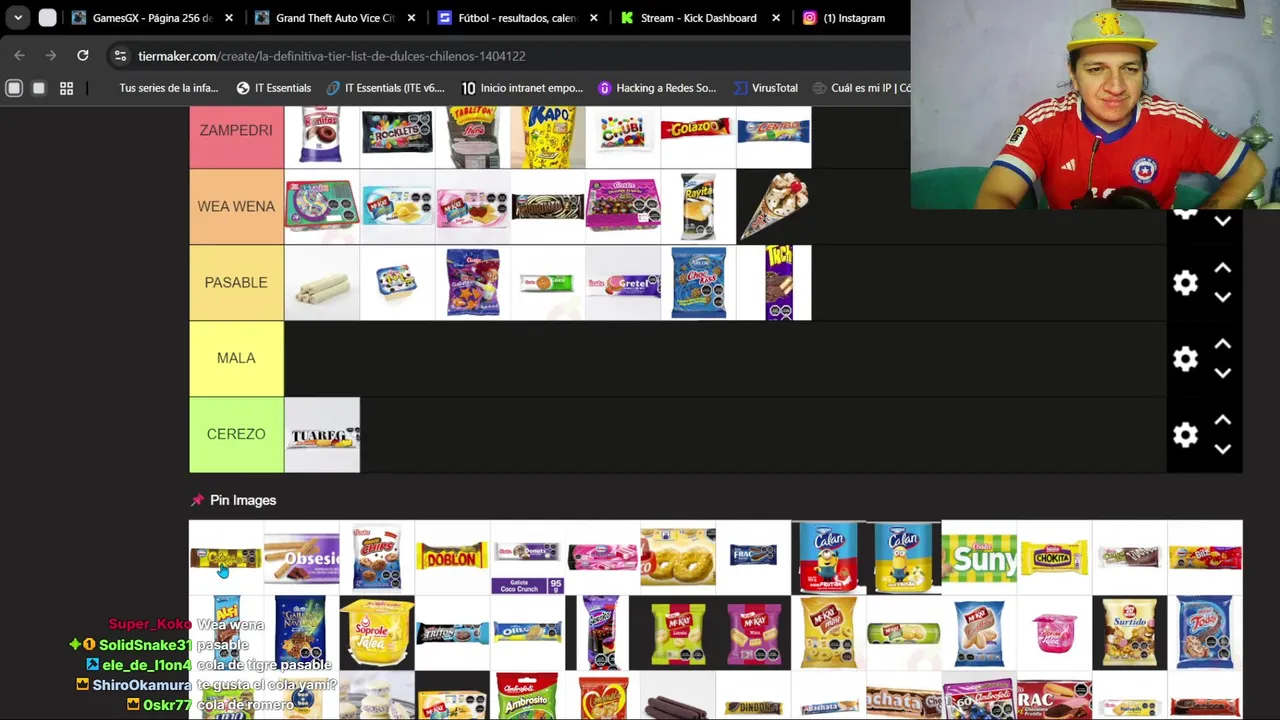Move PASABLE tier up
The image size is (1280, 720).
click(x=1222, y=268)
